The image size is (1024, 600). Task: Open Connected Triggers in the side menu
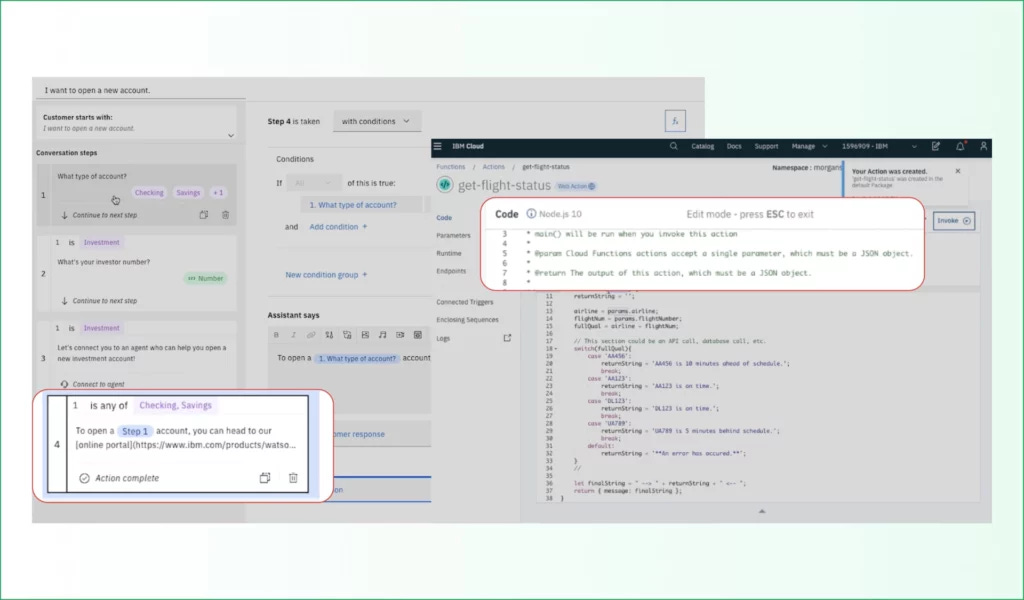(x=465, y=302)
